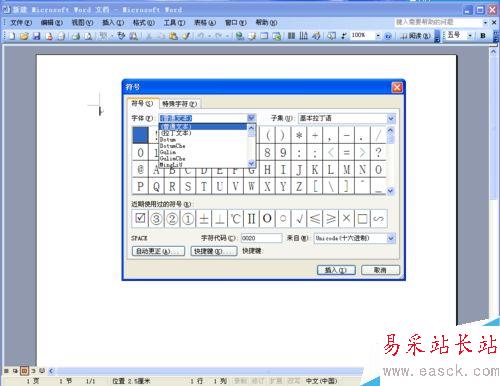Open the 表格 Table menu

coord(205,23)
